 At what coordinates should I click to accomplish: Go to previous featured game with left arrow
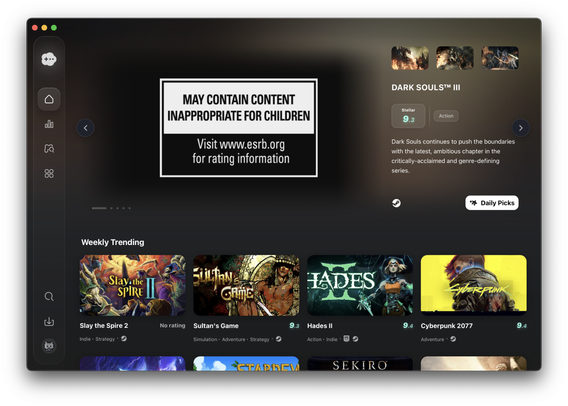coord(85,128)
